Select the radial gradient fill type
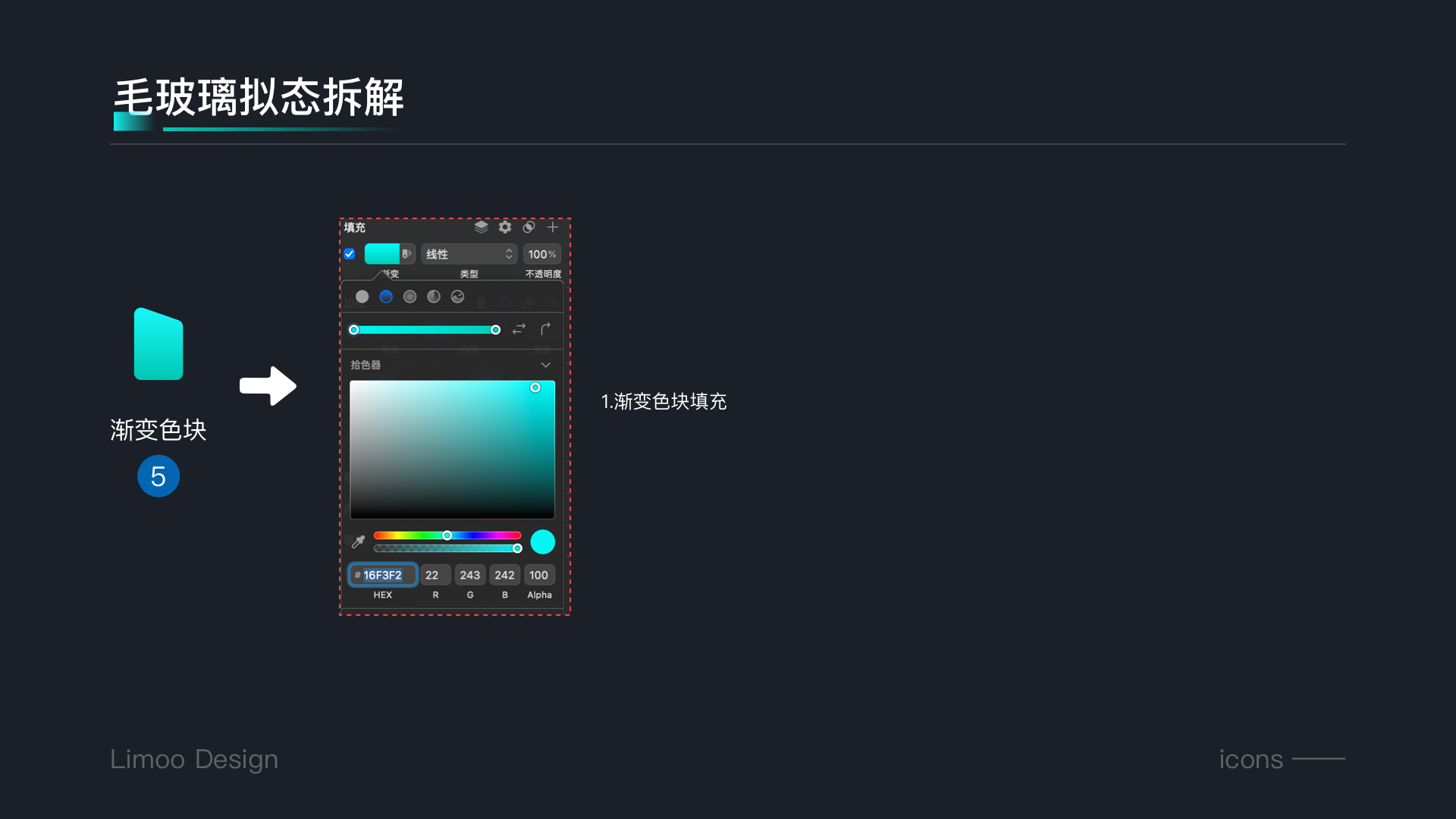 click(x=409, y=297)
